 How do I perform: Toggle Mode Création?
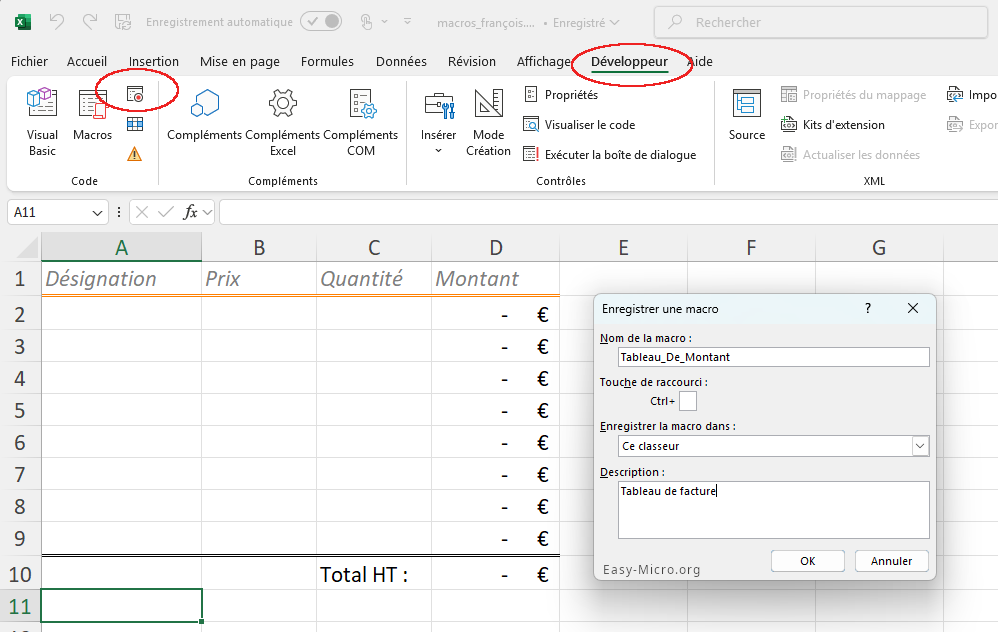[488, 122]
